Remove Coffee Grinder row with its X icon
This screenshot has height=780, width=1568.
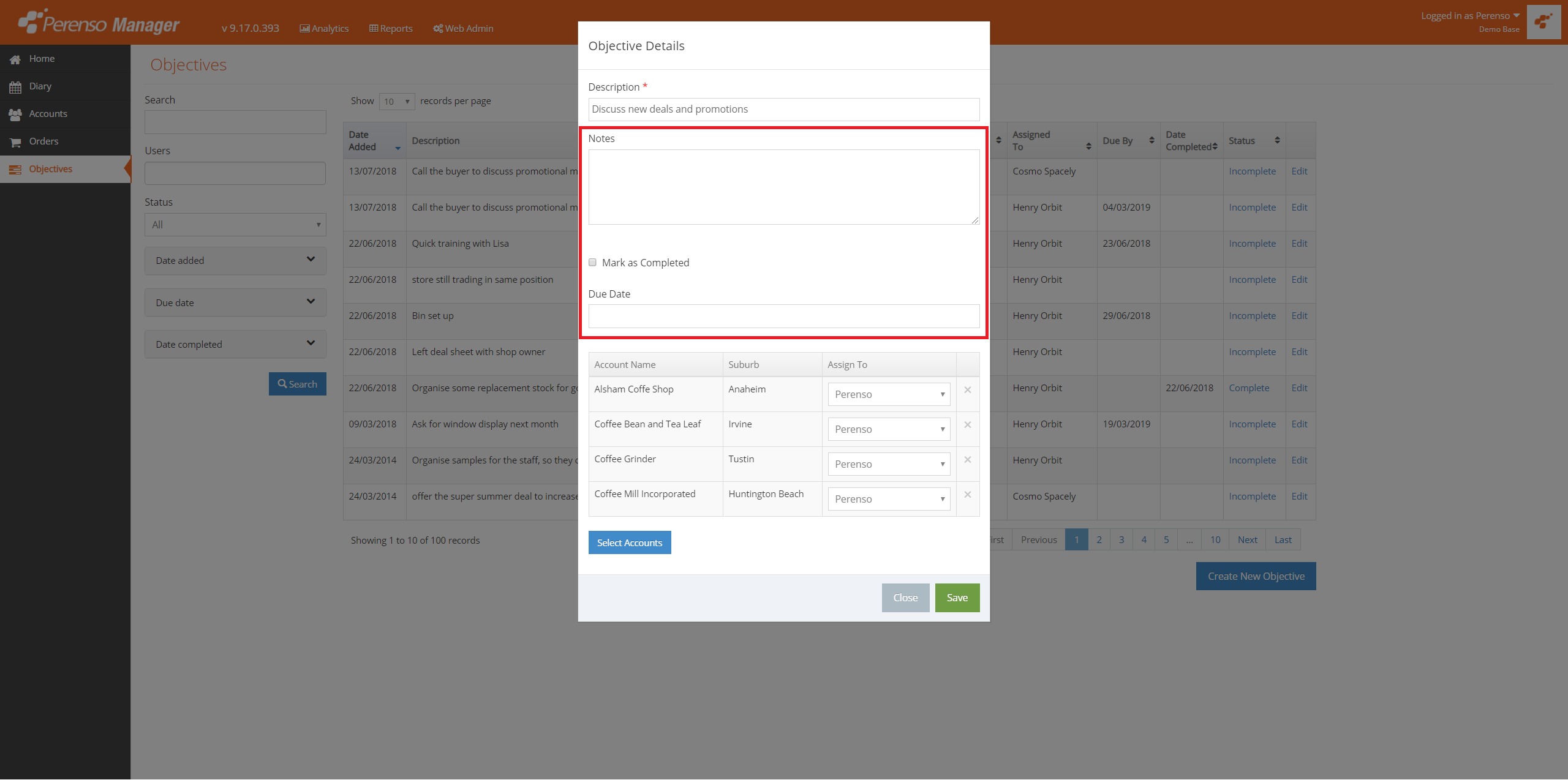tap(967, 460)
